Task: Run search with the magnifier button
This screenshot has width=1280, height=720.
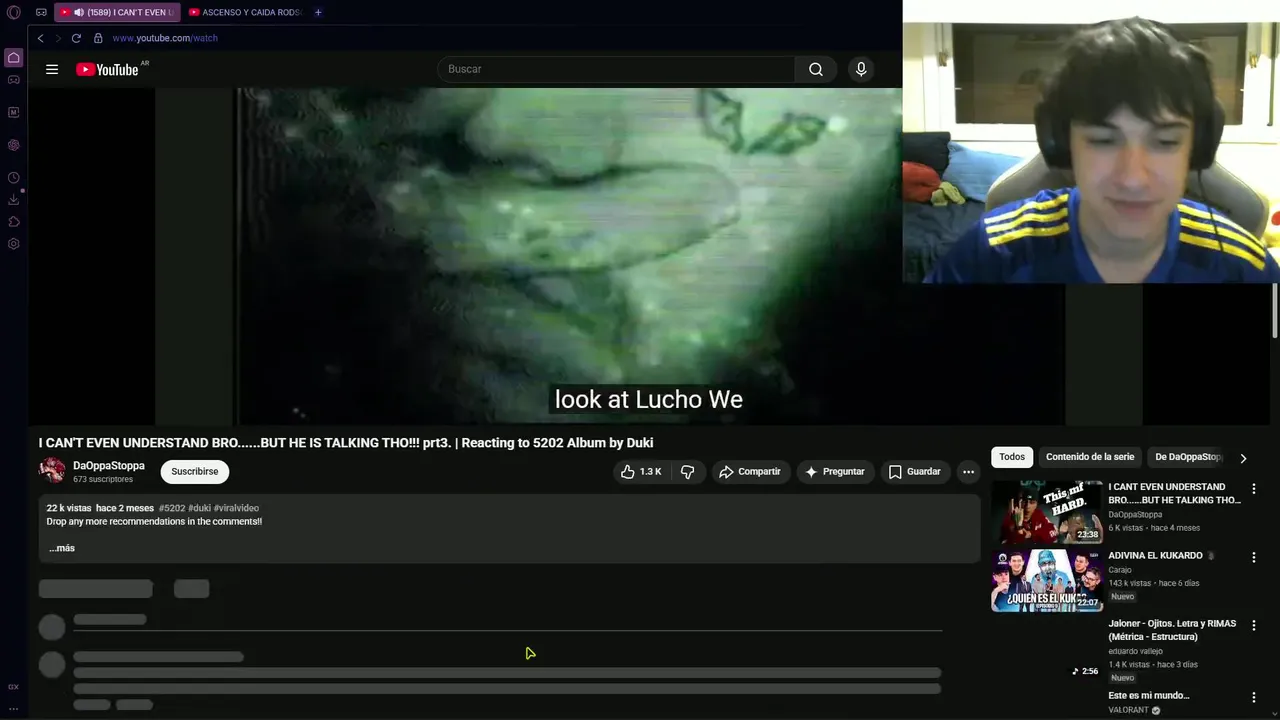Action: tap(816, 69)
